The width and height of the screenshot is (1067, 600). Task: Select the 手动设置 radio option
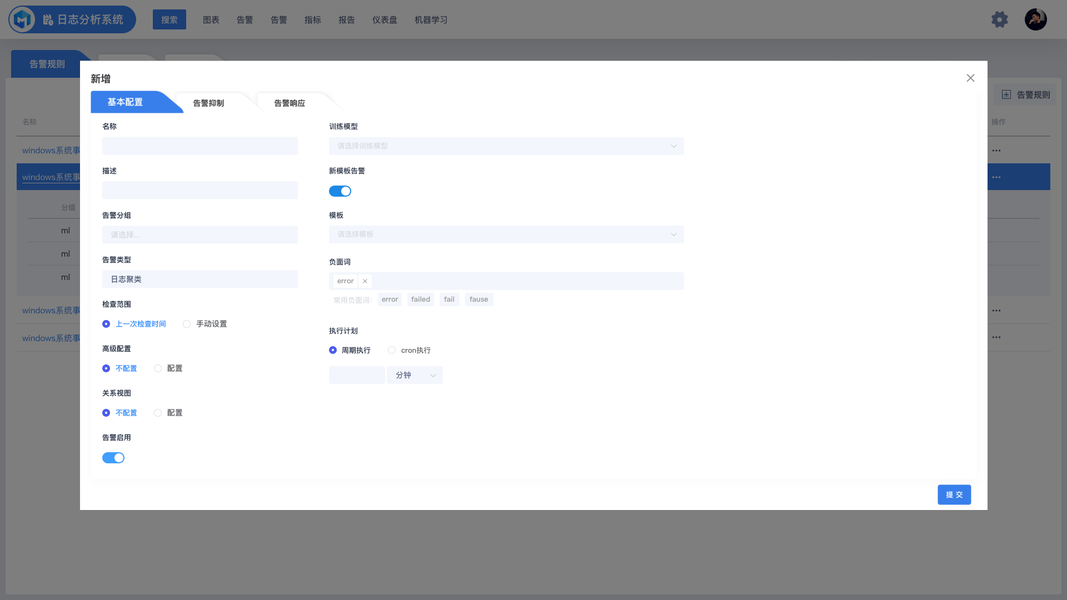pyautogui.click(x=205, y=324)
